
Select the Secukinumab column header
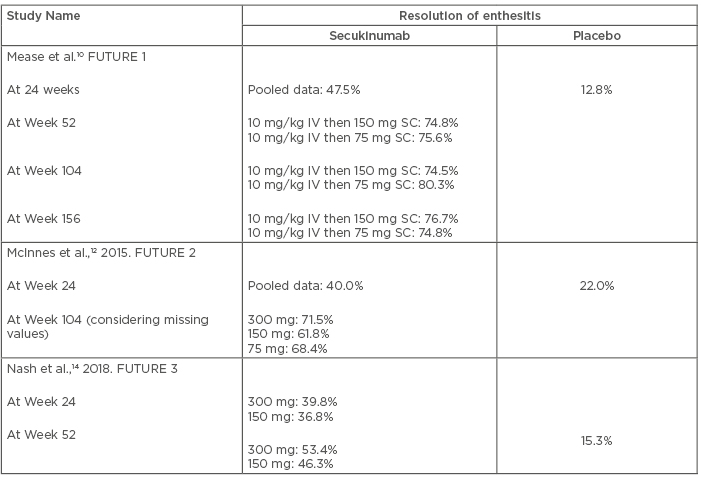(369, 35)
